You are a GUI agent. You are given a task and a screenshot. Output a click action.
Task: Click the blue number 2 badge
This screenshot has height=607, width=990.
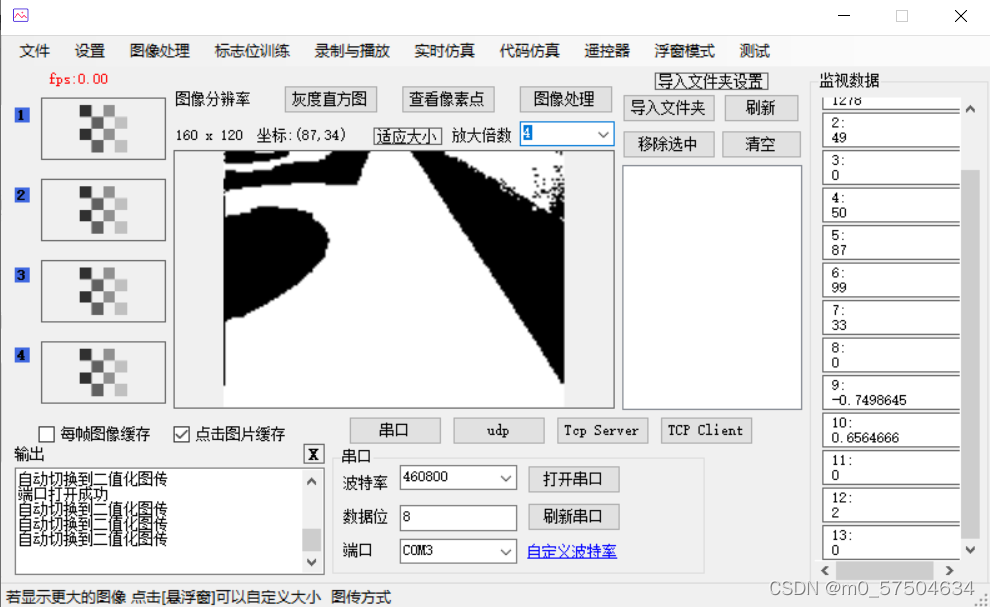click(x=22, y=195)
